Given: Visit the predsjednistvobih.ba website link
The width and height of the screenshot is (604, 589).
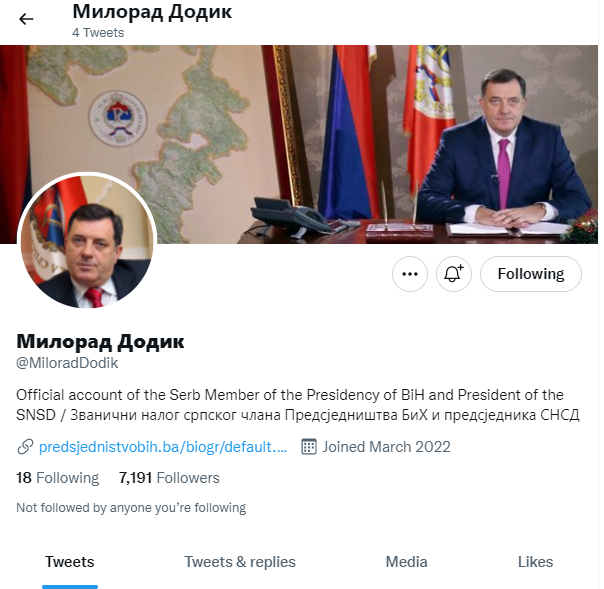Looking at the screenshot, I should (x=163, y=447).
